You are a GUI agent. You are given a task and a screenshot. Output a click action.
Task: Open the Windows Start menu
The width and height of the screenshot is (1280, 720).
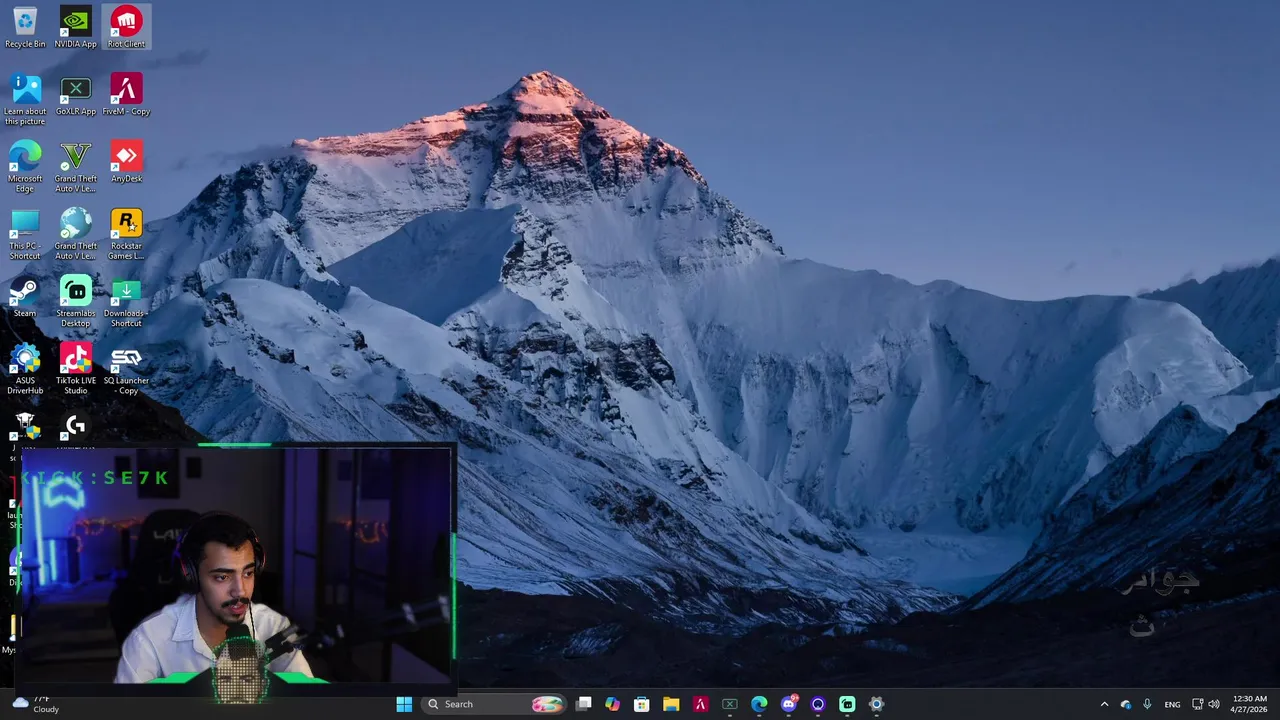click(404, 704)
